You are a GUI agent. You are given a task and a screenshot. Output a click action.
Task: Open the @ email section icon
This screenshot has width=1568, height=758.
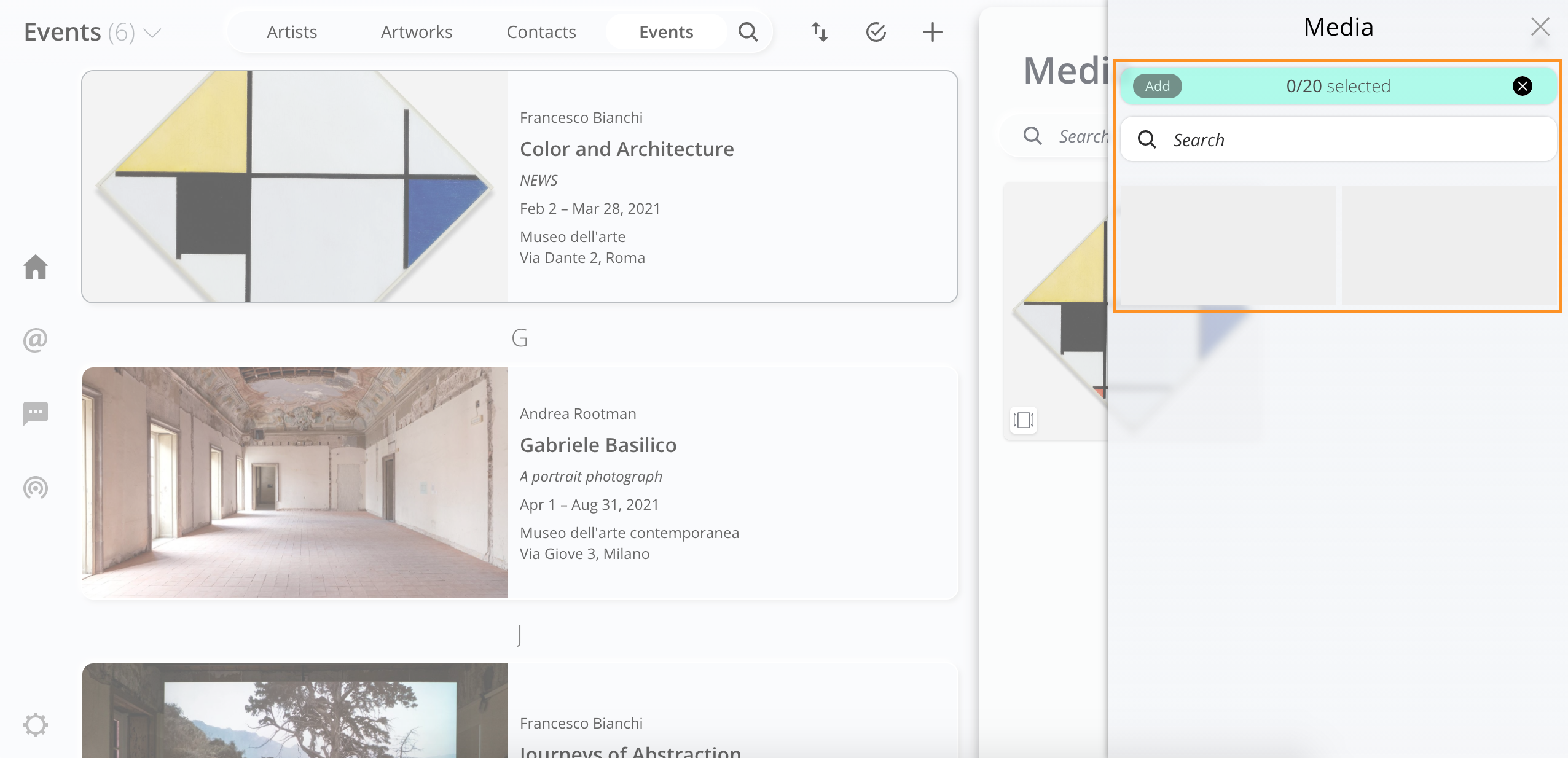(36, 340)
